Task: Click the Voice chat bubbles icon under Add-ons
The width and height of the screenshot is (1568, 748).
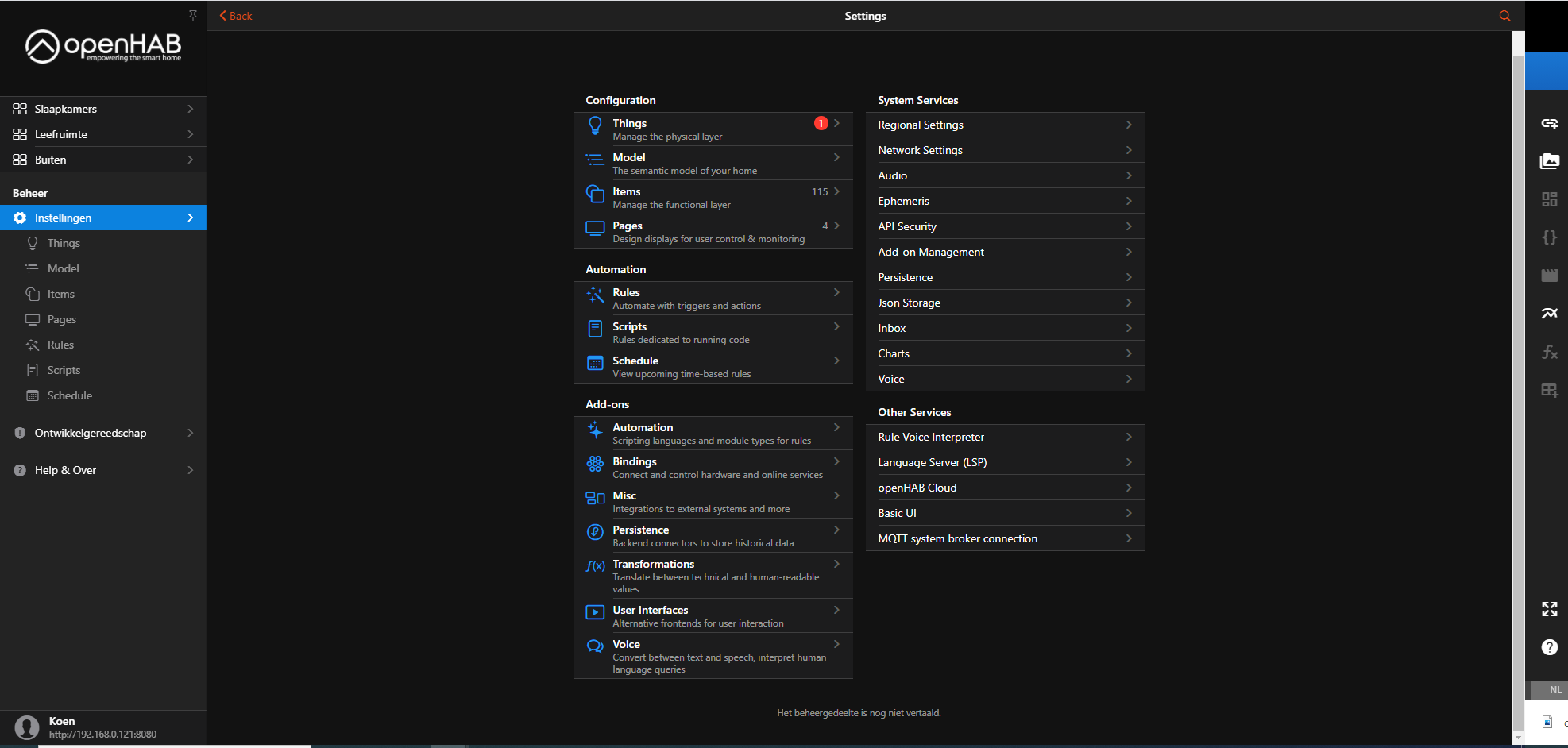Action: tap(595, 646)
